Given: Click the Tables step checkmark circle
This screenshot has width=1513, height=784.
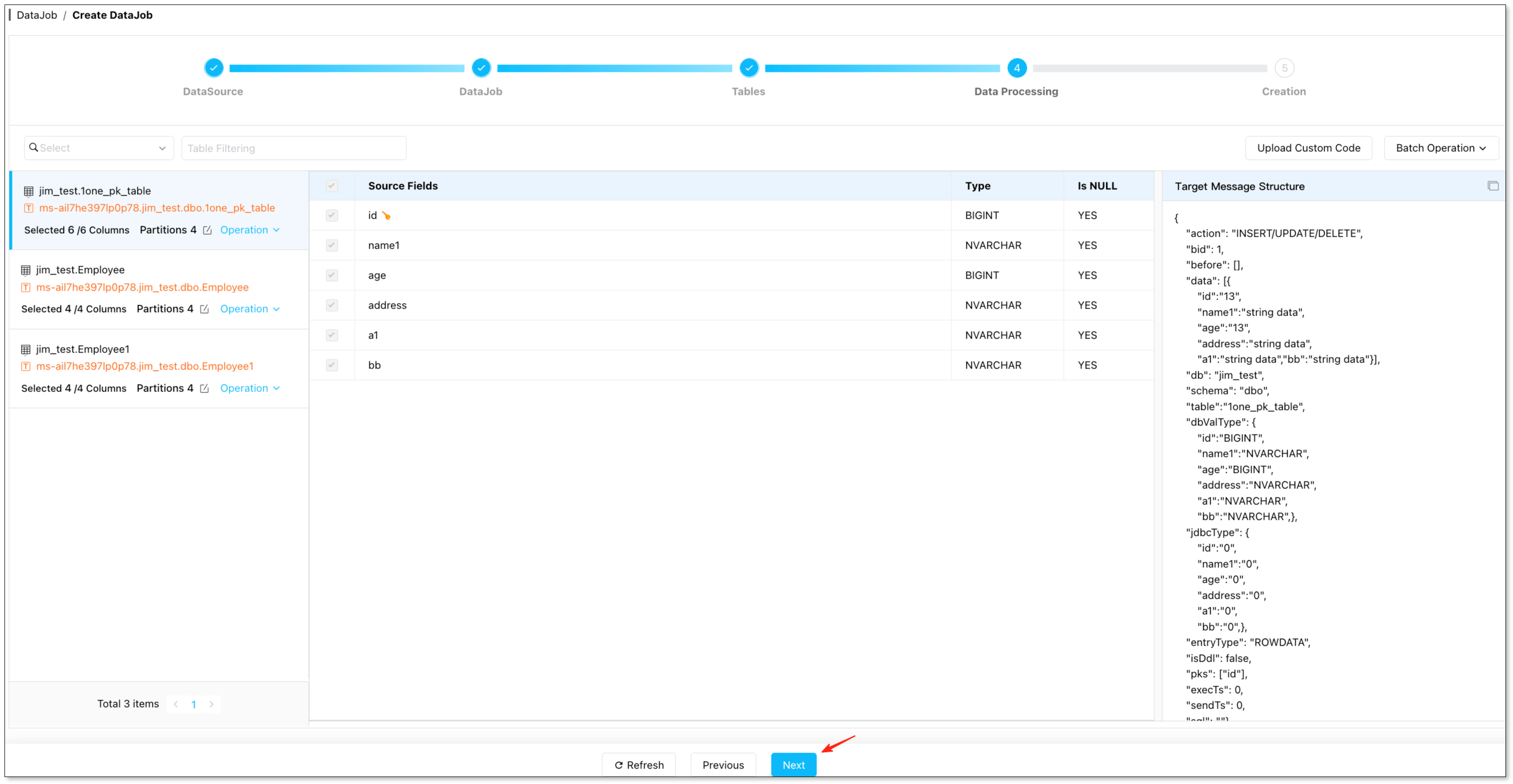Looking at the screenshot, I should coord(749,68).
